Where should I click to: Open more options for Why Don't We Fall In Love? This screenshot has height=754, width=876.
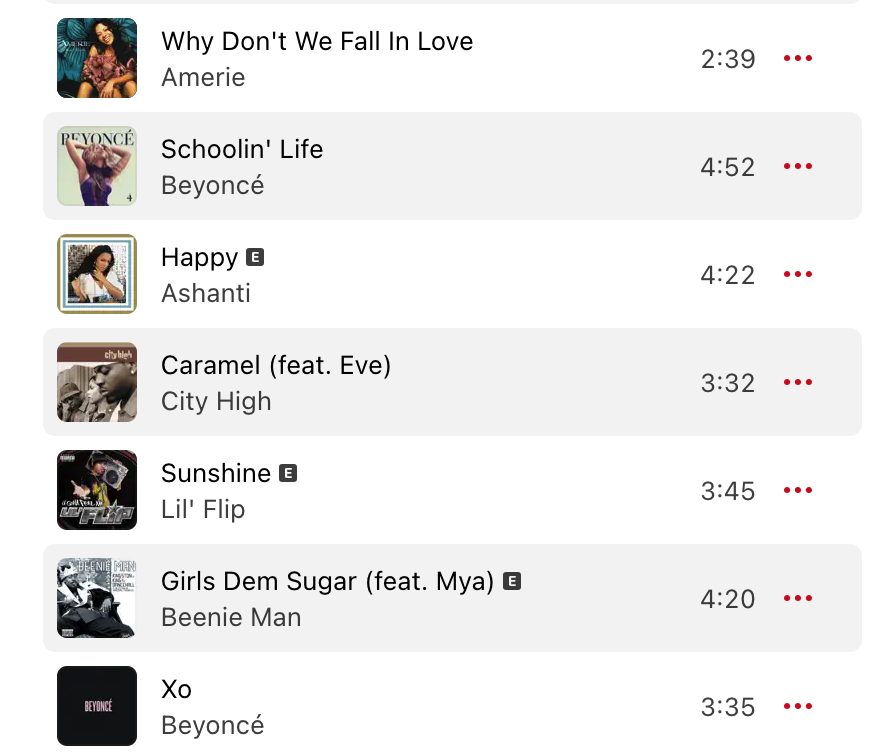click(797, 59)
